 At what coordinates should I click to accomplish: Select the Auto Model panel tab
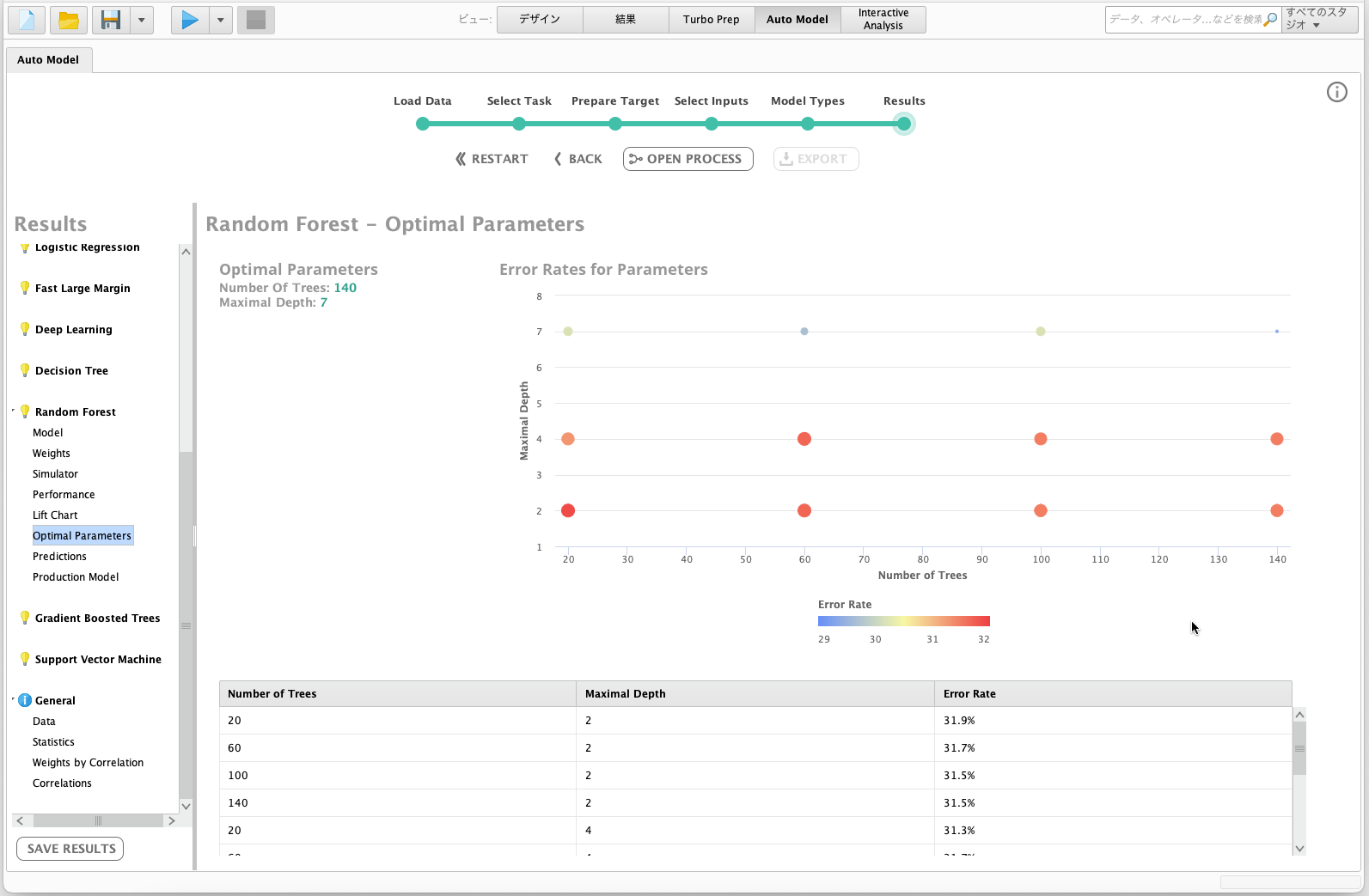pos(48,59)
